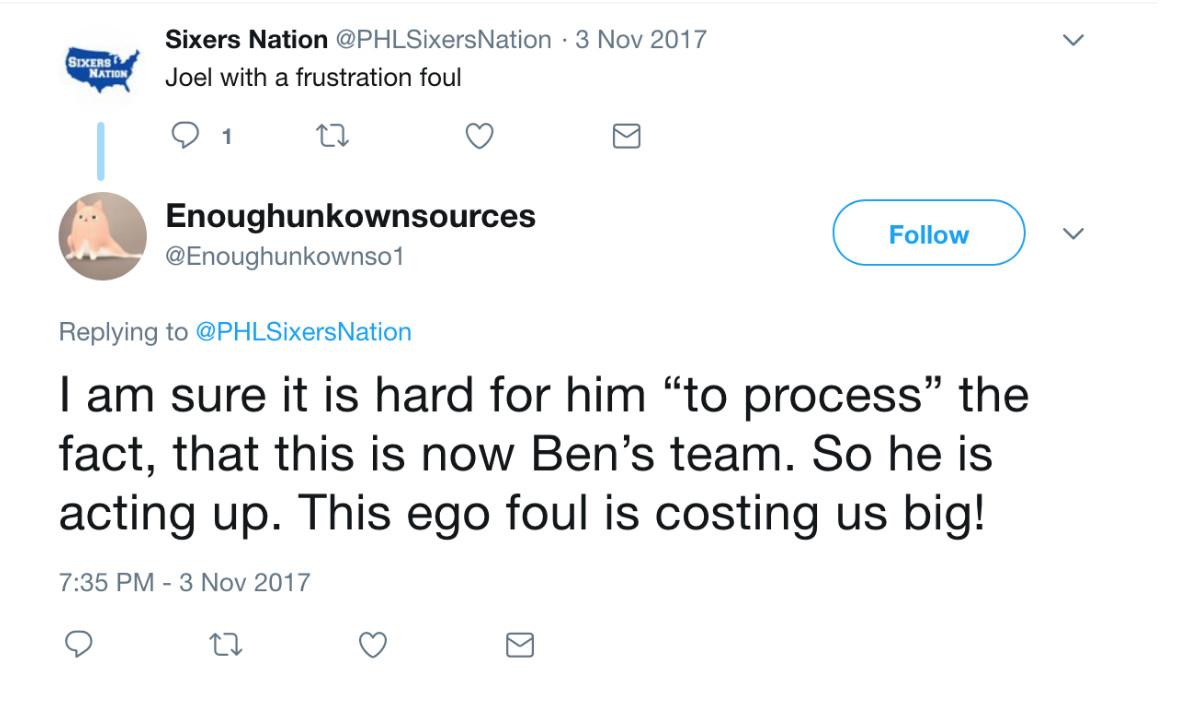
Task: Click the Enoughunkownsources cat avatar
Action: tap(102, 236)
